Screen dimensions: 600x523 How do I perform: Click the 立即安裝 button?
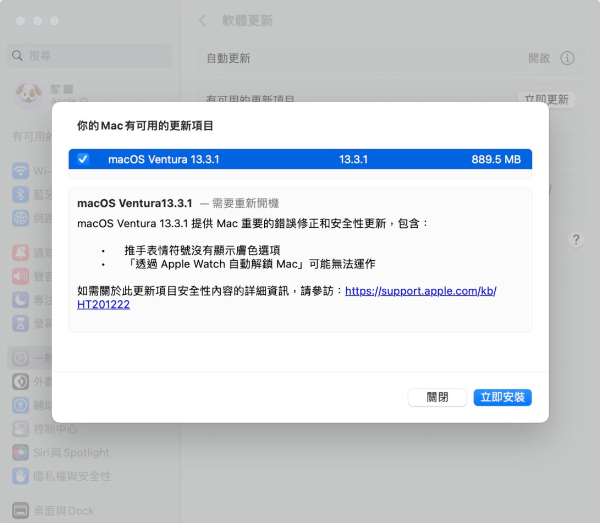pos(502,397)
